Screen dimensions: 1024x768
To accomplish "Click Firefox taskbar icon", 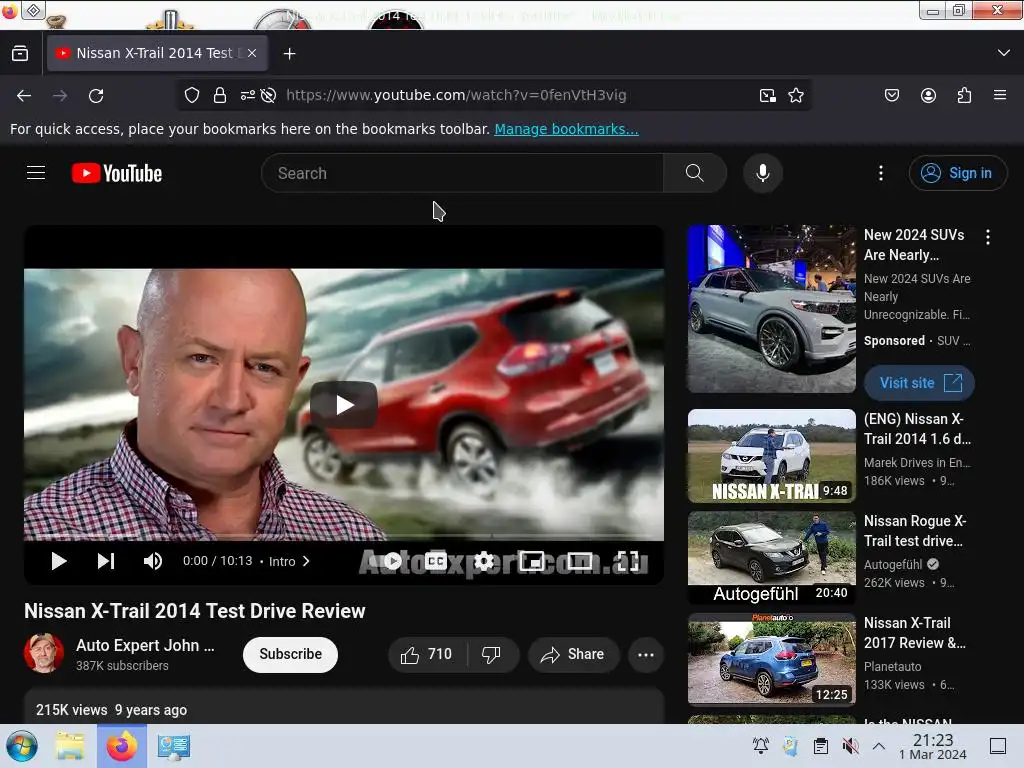I will [122, 746].
